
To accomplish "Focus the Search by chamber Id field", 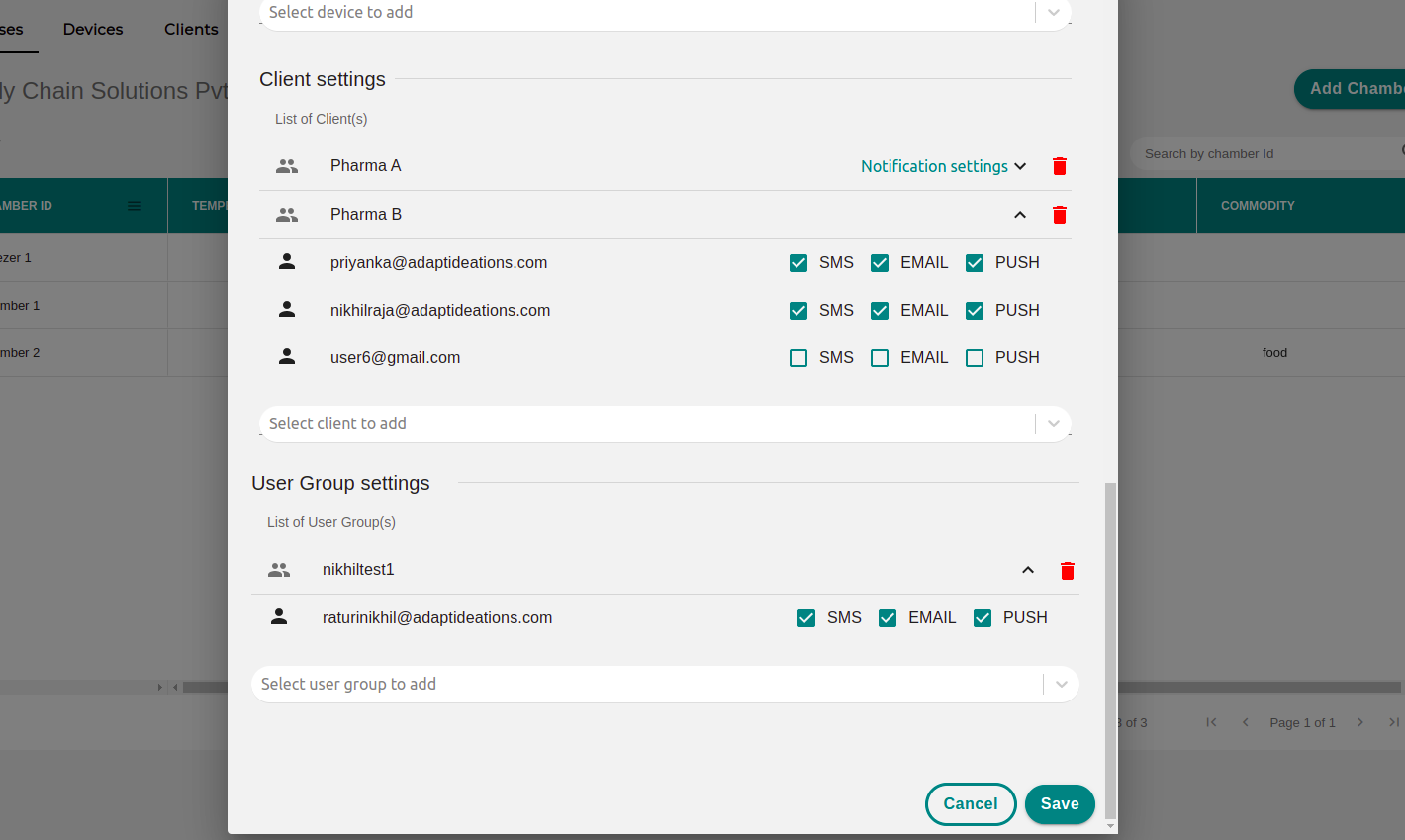I will coord(1266,154).
